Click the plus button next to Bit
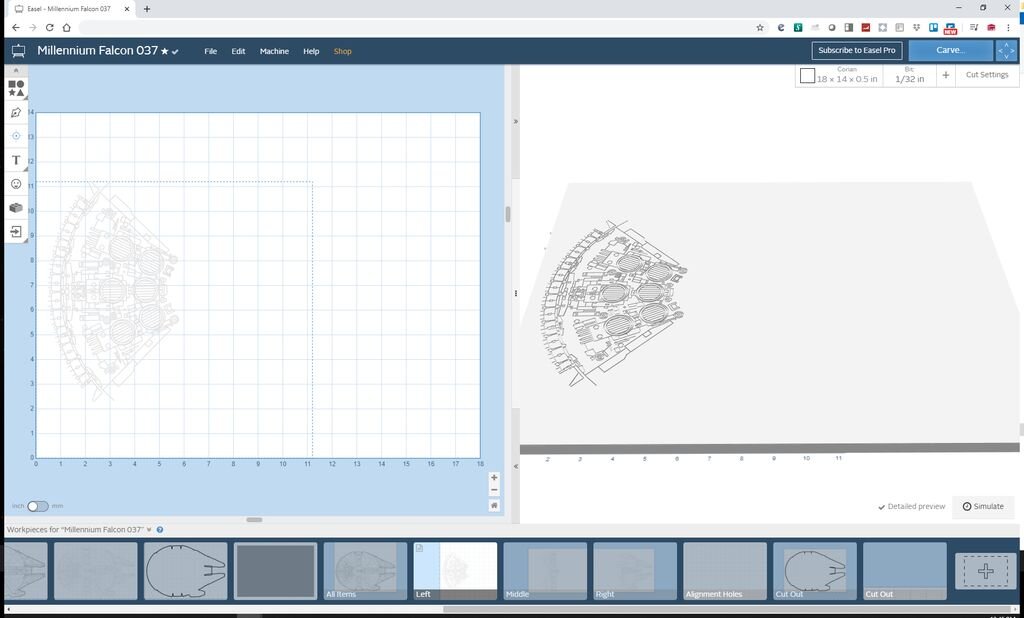This screenshot has height=618, width=1024. coord(946,75)
